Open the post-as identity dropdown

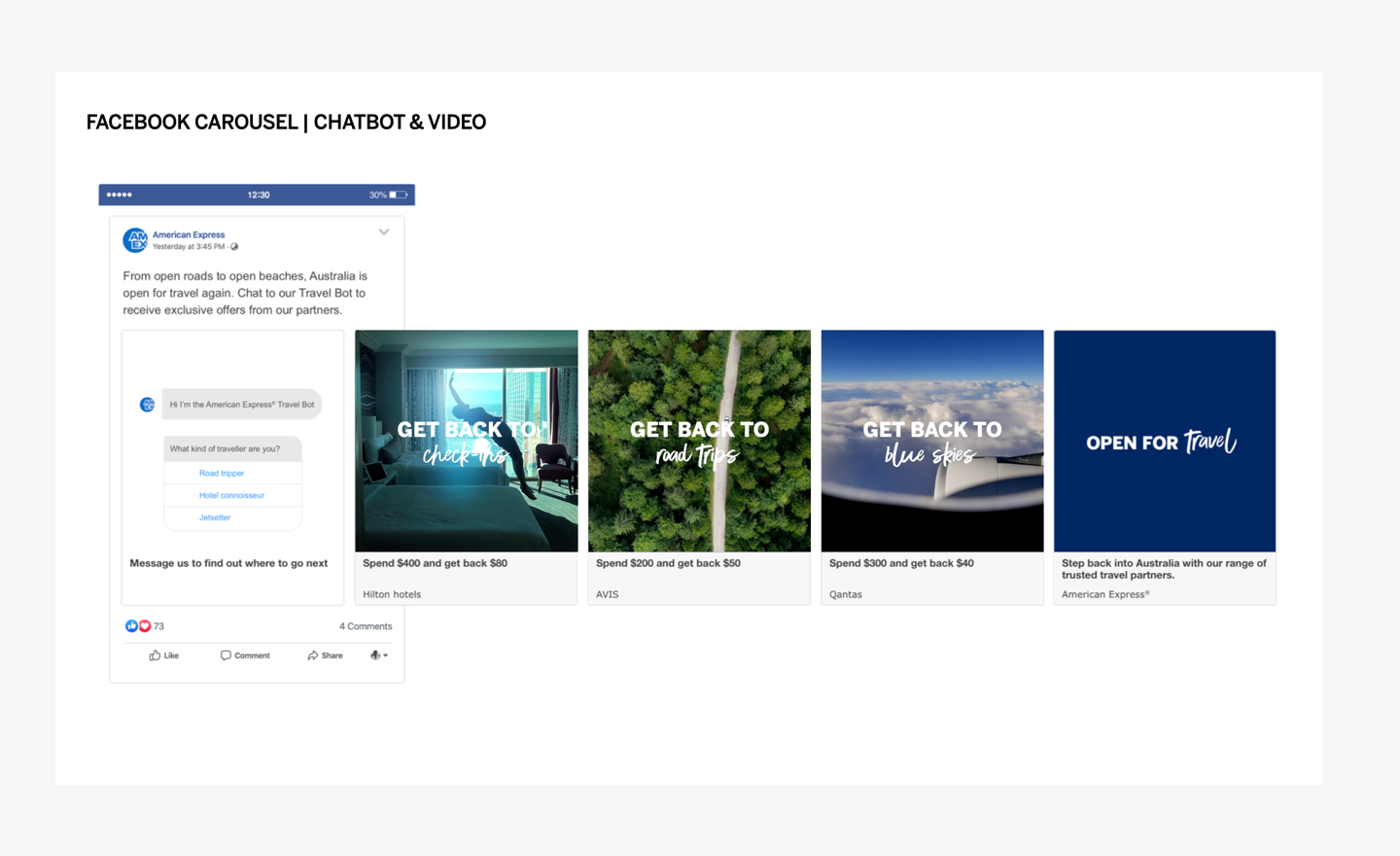pos(379,656)
